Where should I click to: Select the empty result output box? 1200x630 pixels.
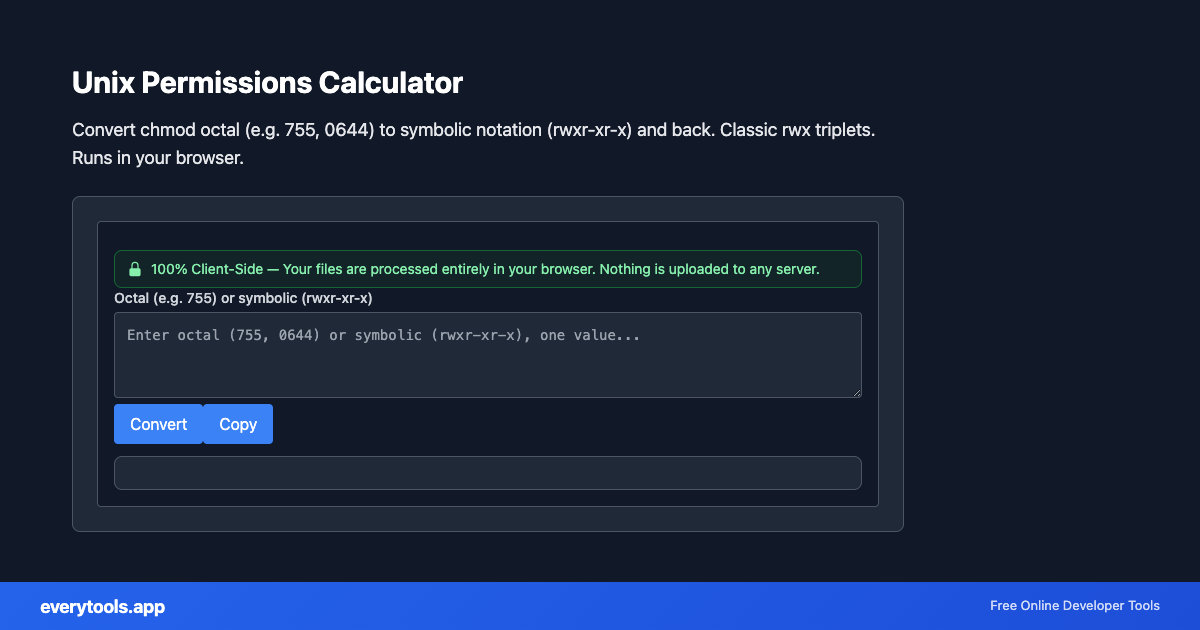coord(487,472)
